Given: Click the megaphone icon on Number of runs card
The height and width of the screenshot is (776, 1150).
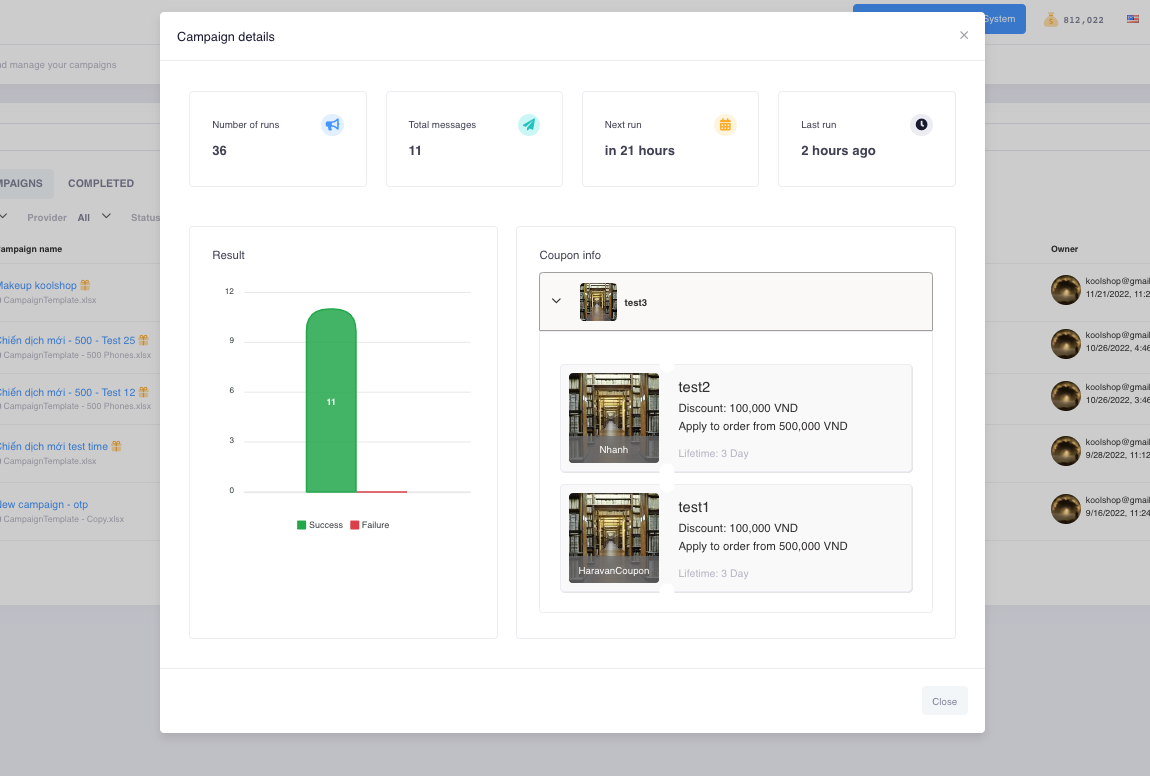Looking at the screenshot, I should coord(332,125).
